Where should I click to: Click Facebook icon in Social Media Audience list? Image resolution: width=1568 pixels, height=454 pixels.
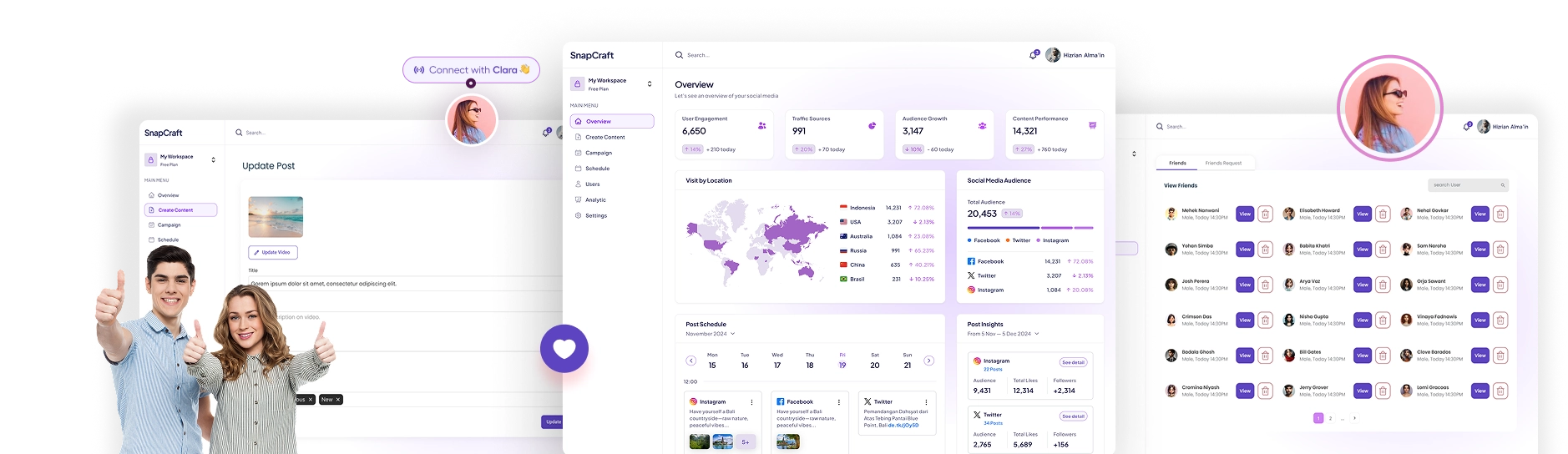pos(971,261)
